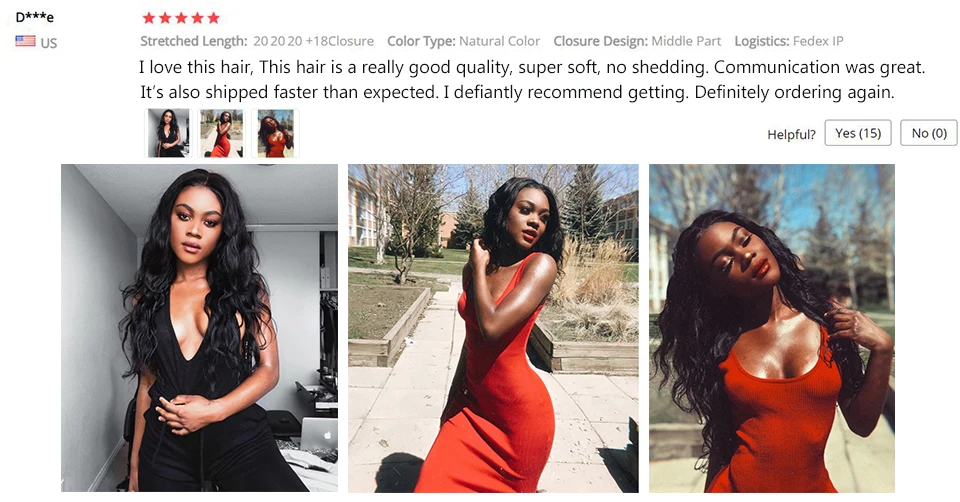The image size is (960, 502).
Task: Click the US flag icon
Action: pyautogui.click(x=25, y=42)
